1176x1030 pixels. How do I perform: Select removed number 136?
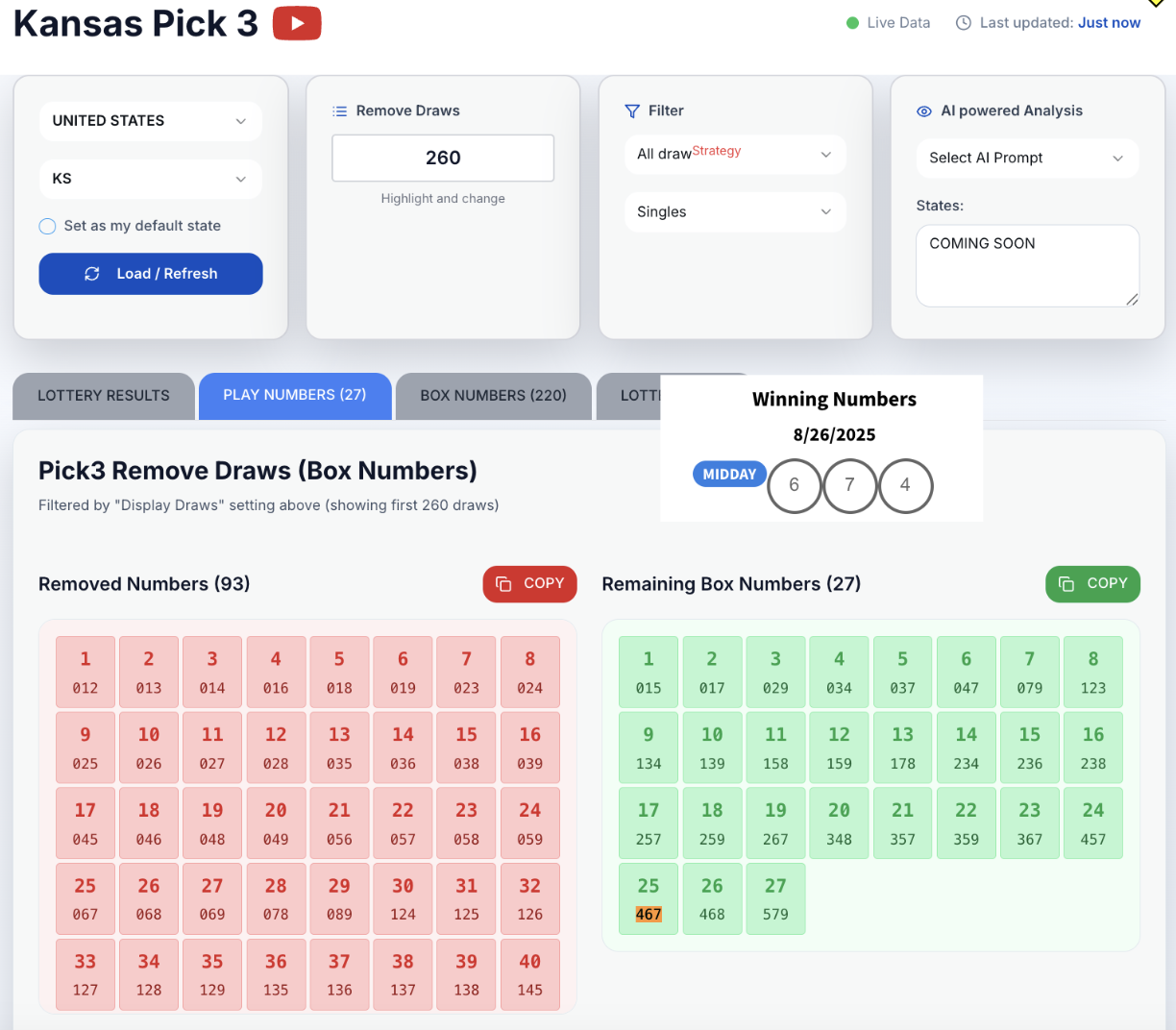click(x=339, y=975)
